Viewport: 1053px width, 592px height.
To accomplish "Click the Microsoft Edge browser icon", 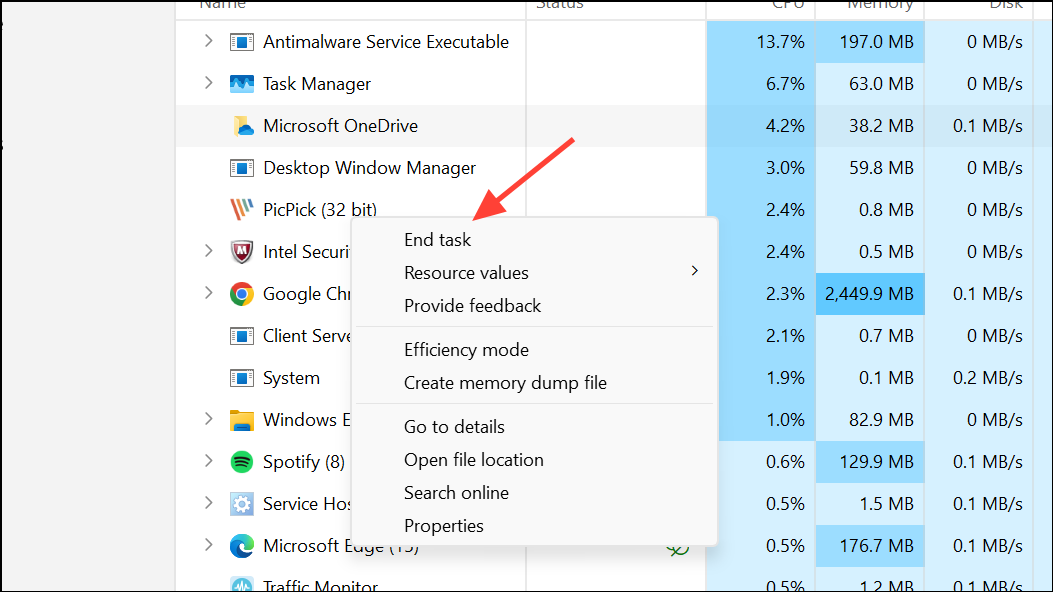I will 241,546.
